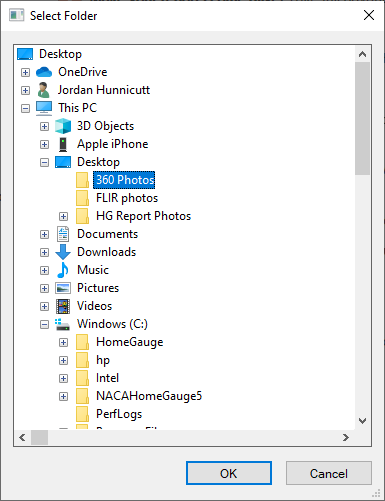Click the This PC monitor icon
Screen dimensions: 385x501
click(44, 108)
